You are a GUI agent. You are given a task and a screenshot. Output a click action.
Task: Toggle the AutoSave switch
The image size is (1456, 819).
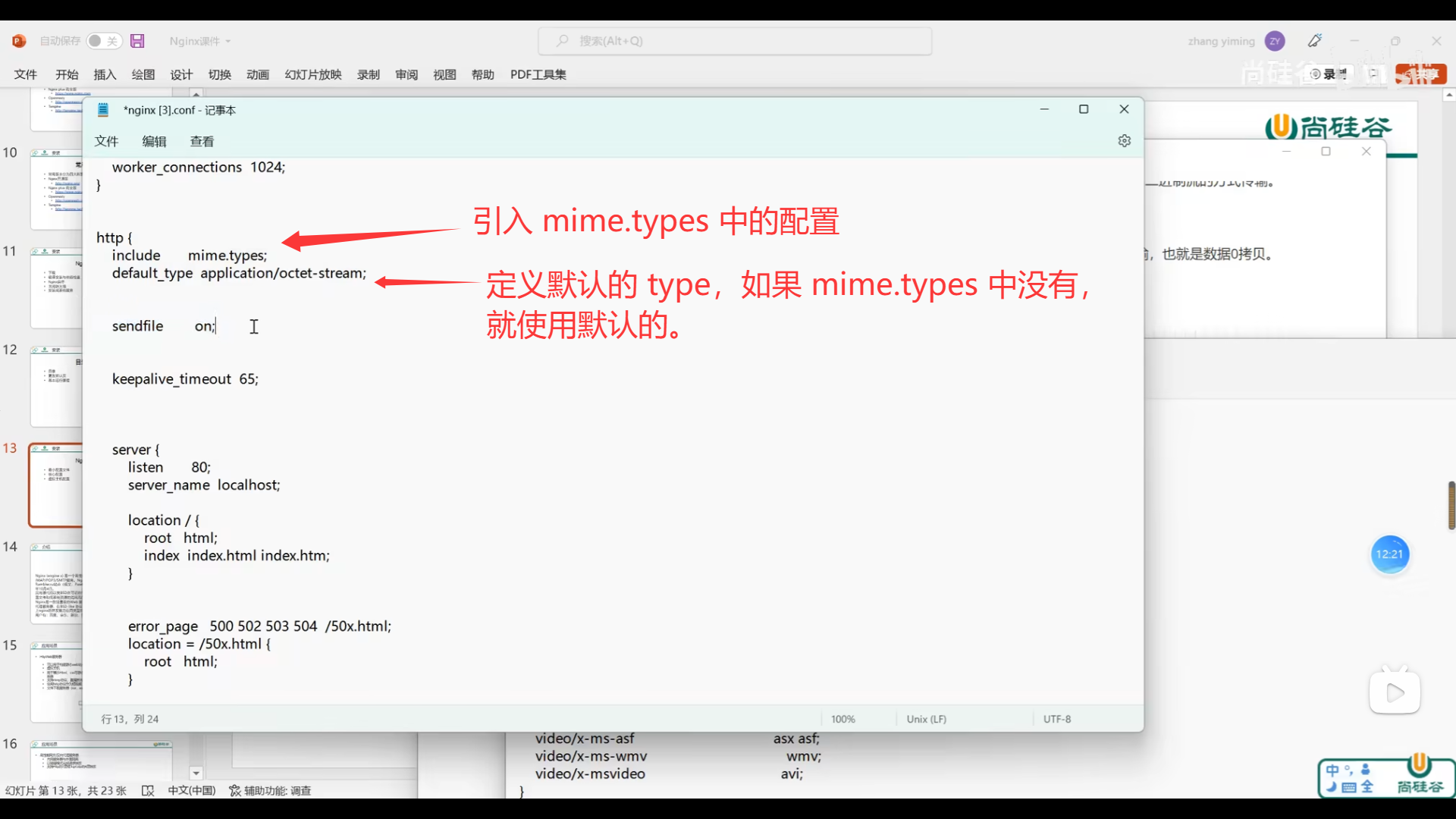(x=103, y=41)
